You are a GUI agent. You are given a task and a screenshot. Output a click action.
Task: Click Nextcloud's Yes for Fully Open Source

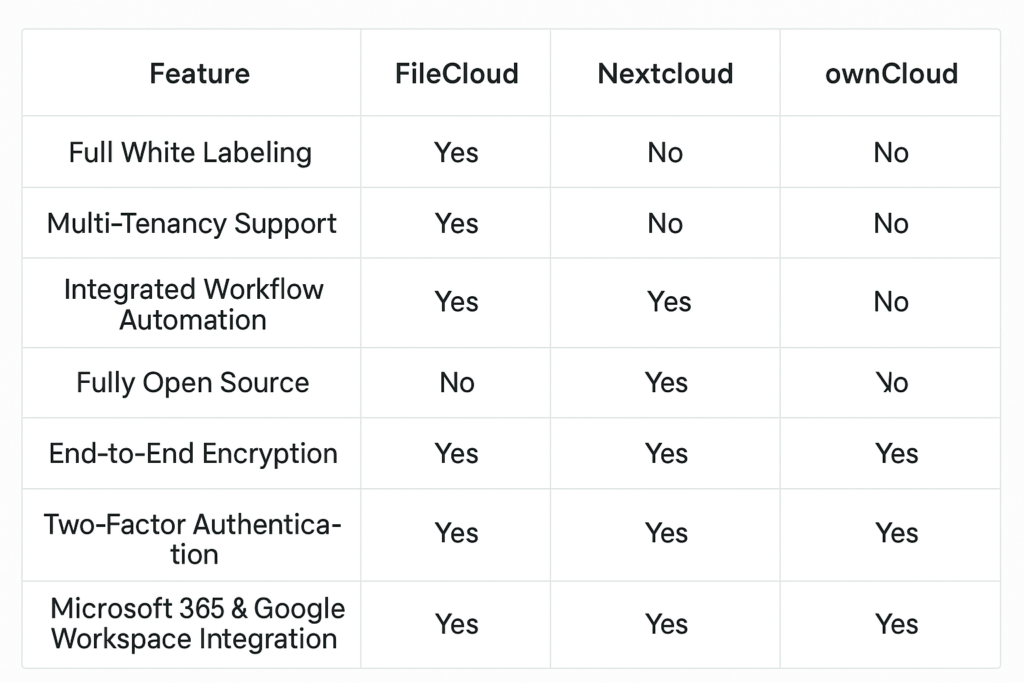[667, 383]
